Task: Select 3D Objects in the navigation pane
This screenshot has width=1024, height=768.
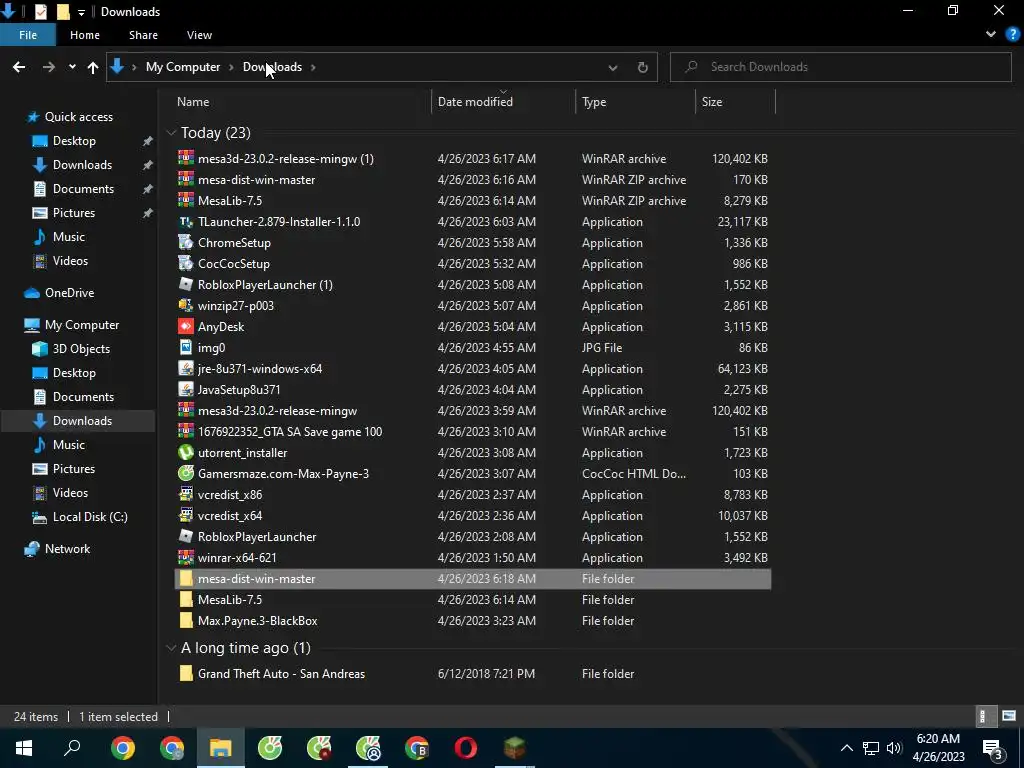Action: tap(81, 349)
